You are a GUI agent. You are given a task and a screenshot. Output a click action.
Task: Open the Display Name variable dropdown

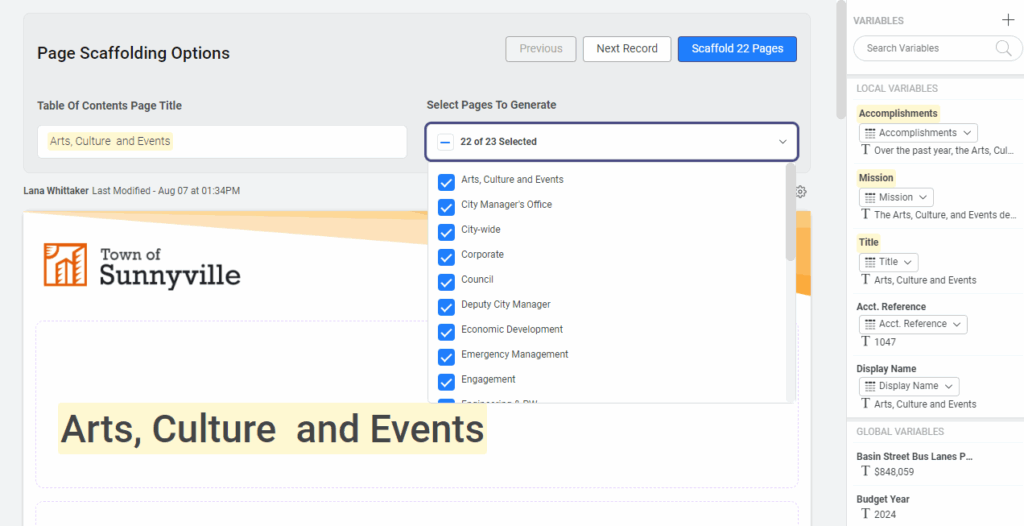pos(908,386)
